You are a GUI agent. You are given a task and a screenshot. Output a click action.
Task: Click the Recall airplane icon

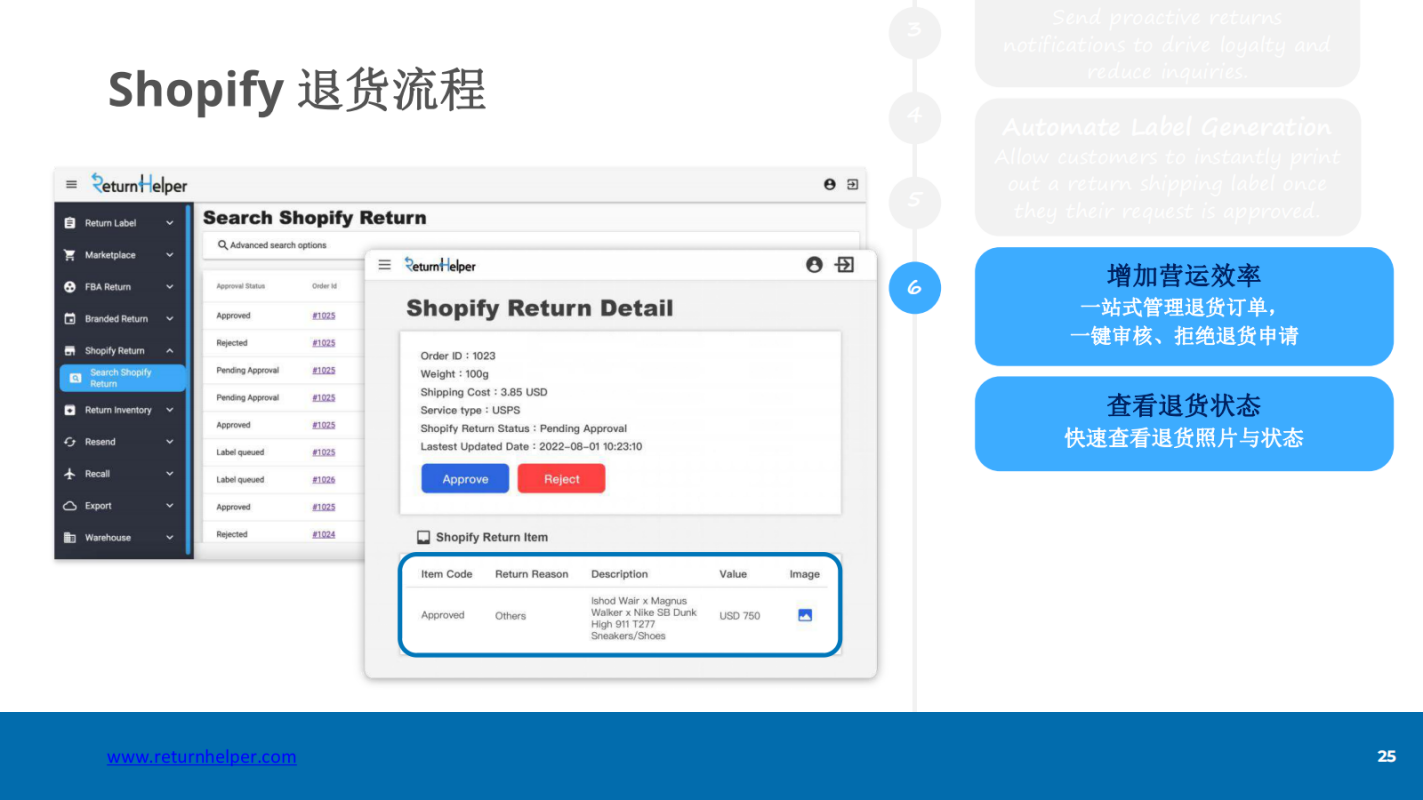point(70,473)
